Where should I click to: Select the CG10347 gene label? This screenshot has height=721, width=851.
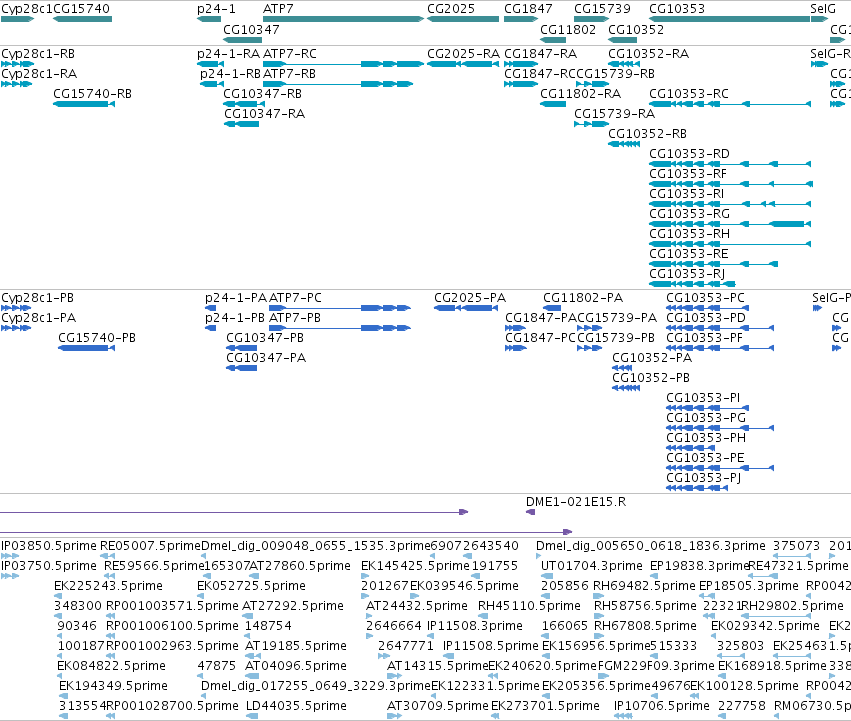point(251,29)
